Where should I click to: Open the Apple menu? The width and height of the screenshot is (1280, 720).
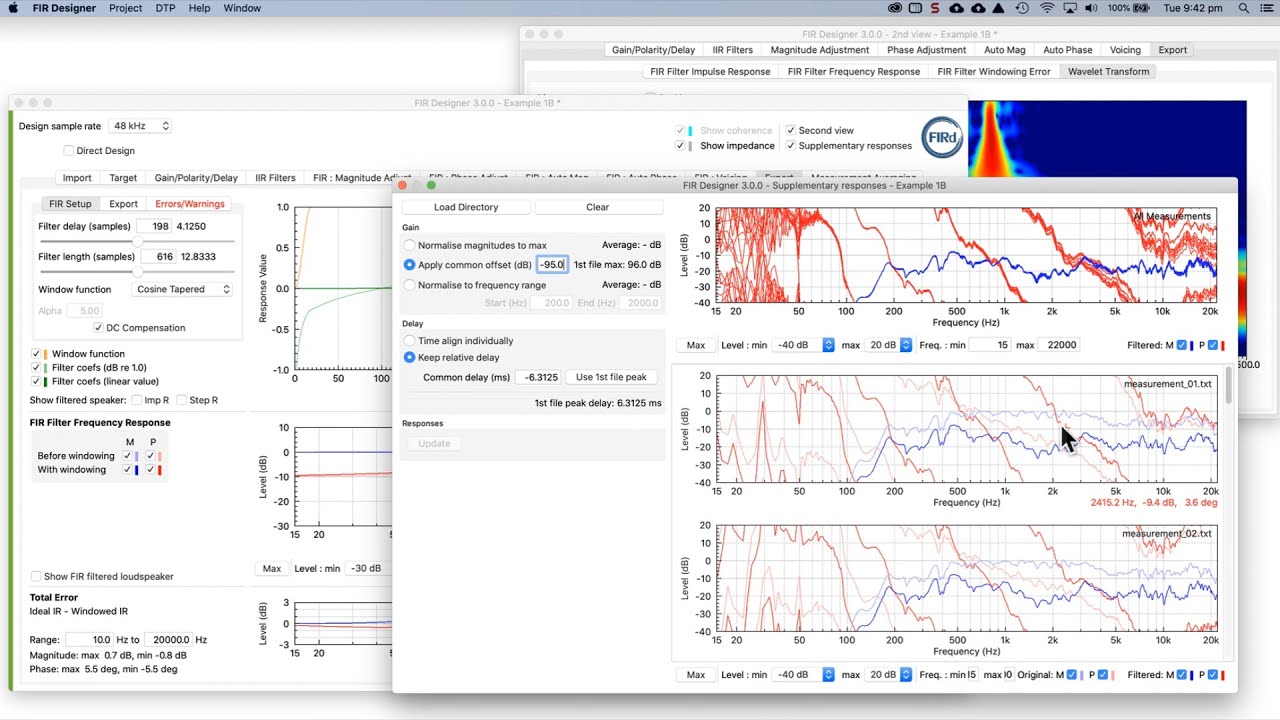click(x=15, y=8)
